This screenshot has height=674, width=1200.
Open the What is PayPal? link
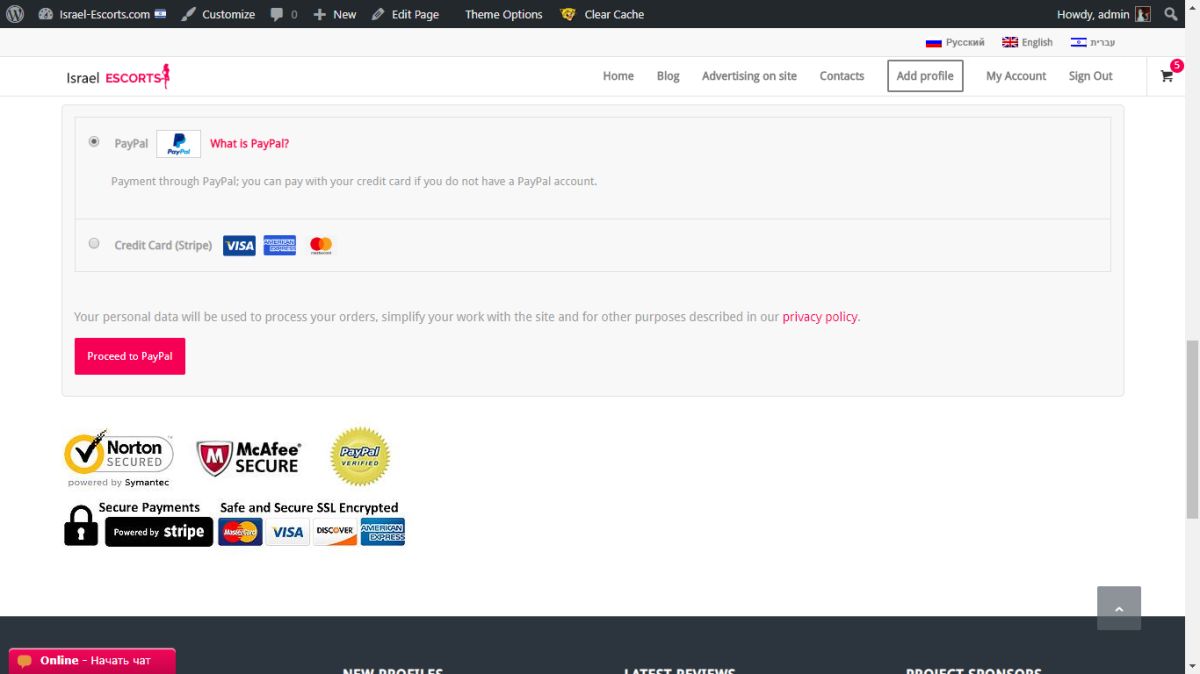[x=249, y=144]
